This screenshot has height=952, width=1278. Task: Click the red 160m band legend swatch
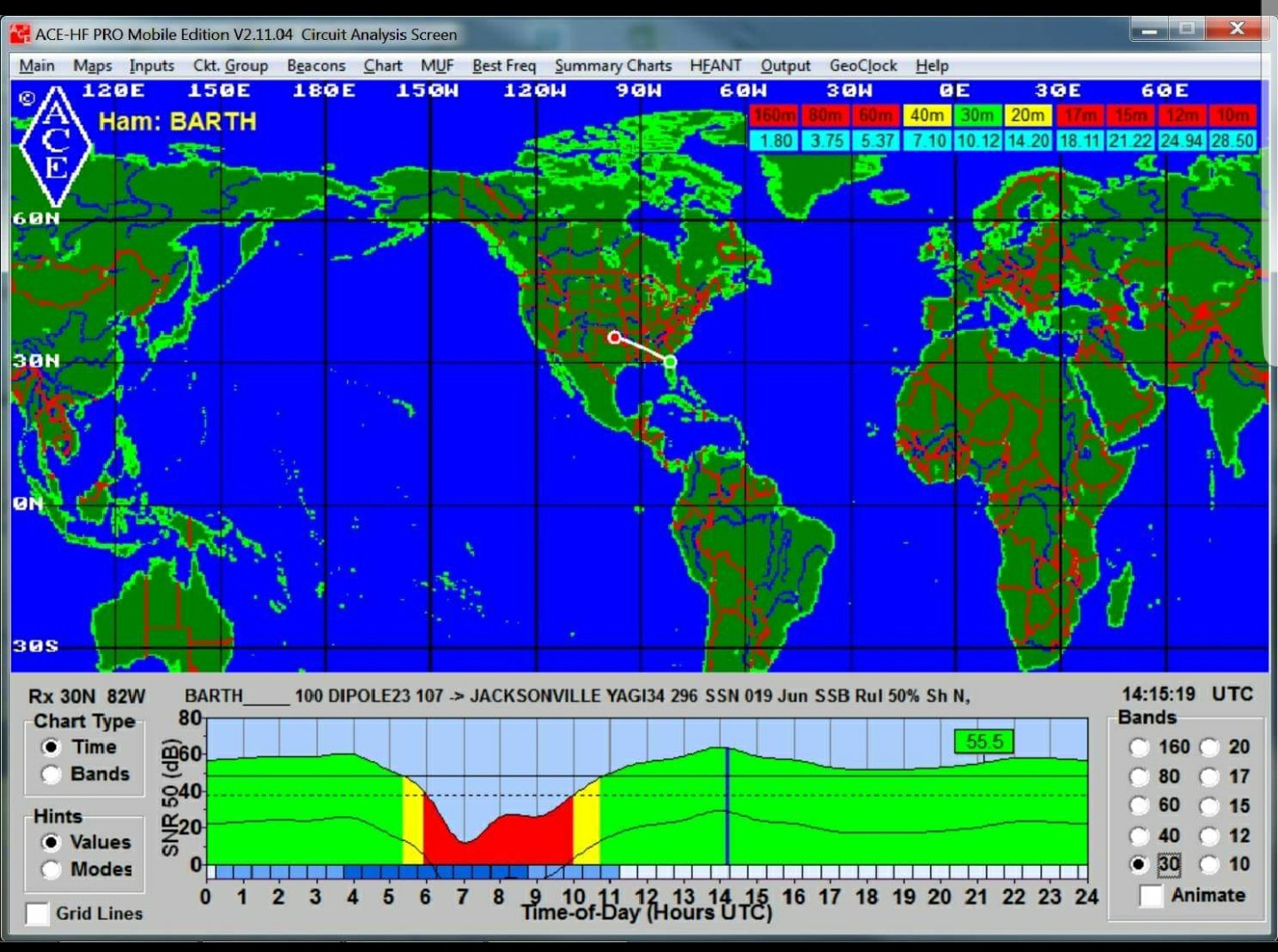(774, 115)
